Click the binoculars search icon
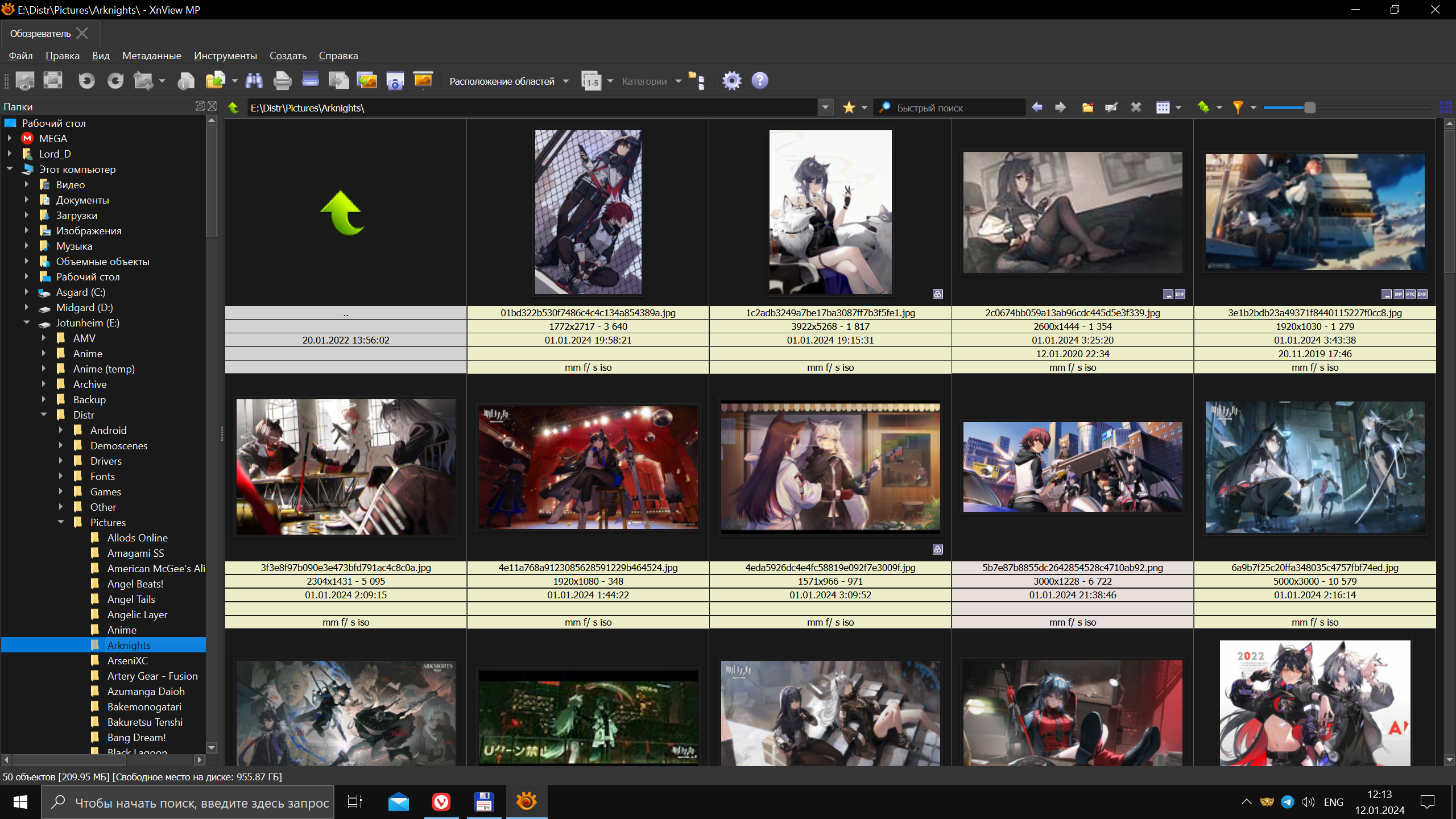The height and width of the screenshot is (819, 1456). [254, 81]
